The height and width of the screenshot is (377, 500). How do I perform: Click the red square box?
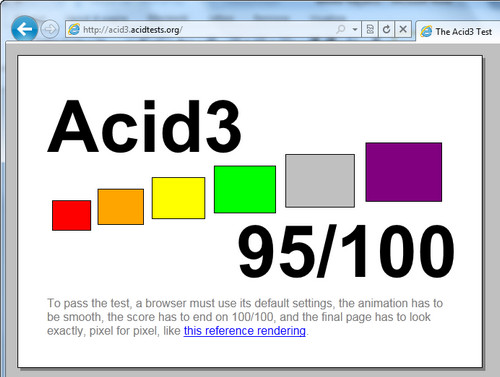[71, 215]
